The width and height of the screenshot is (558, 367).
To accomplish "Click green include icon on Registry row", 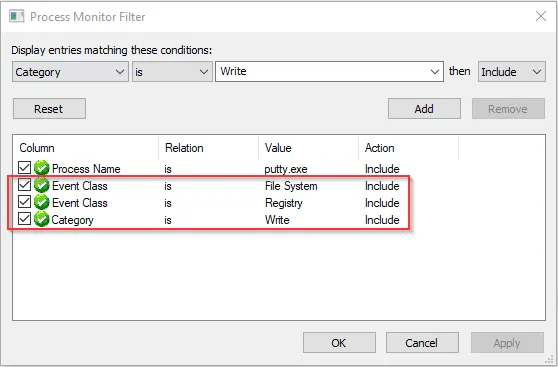I will [41, 202].
